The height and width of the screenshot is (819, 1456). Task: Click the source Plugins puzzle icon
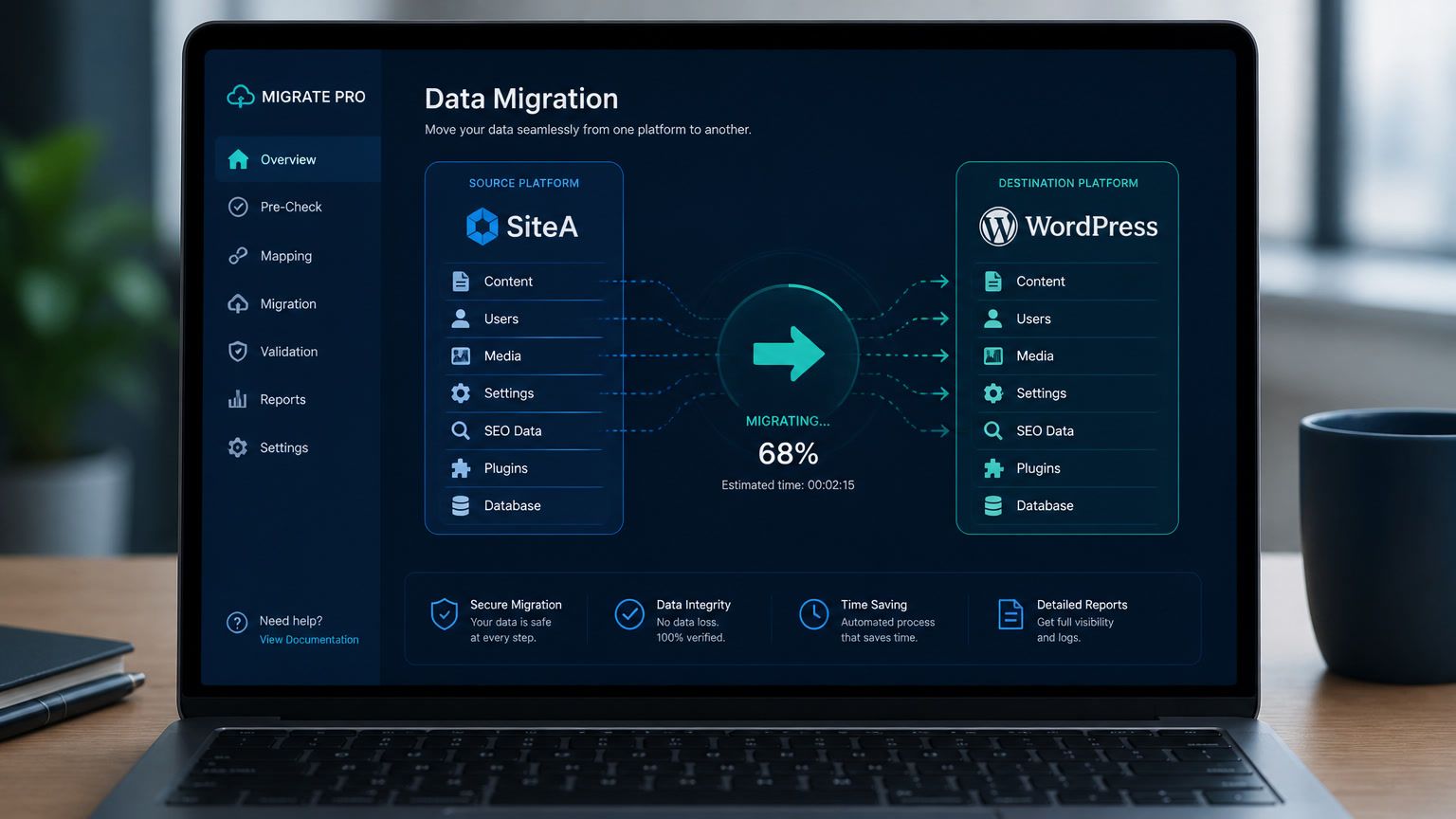[461, 468]
